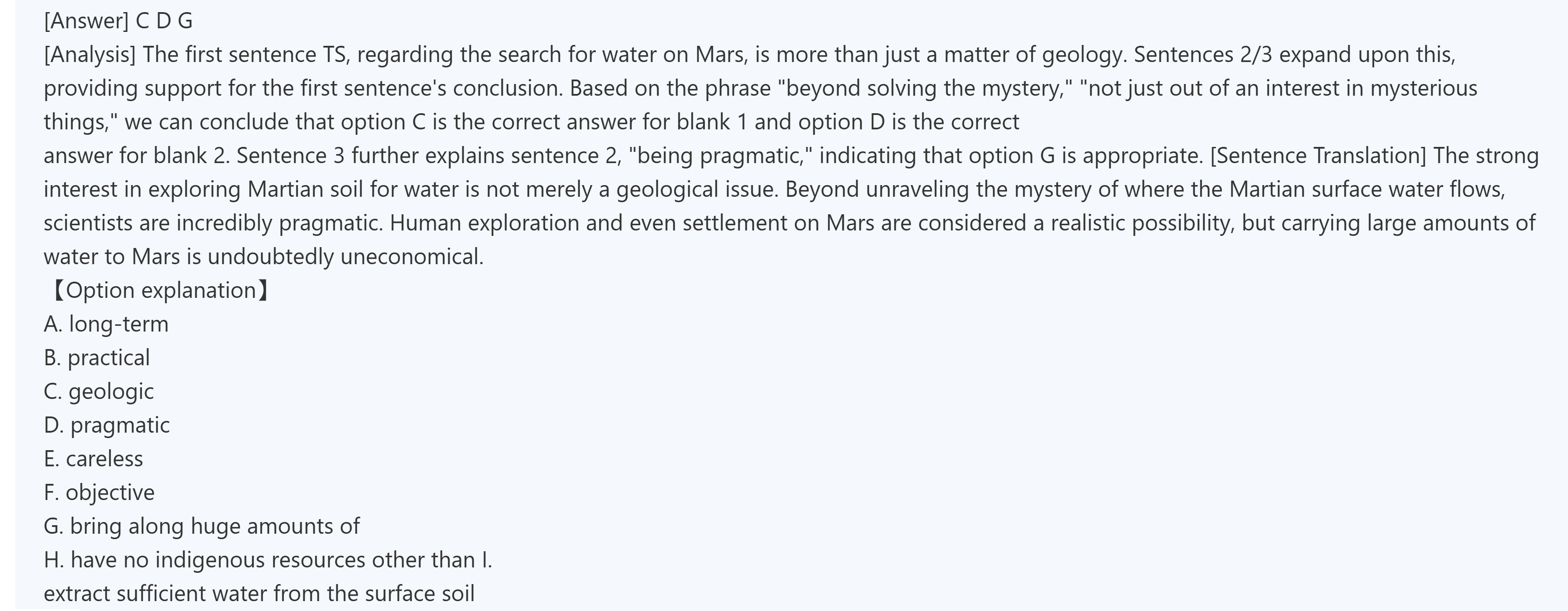The height and width of the screenshot is (611, 1568).
Task: Select option "A. long-term"
Action: click(x=106, y=324)
